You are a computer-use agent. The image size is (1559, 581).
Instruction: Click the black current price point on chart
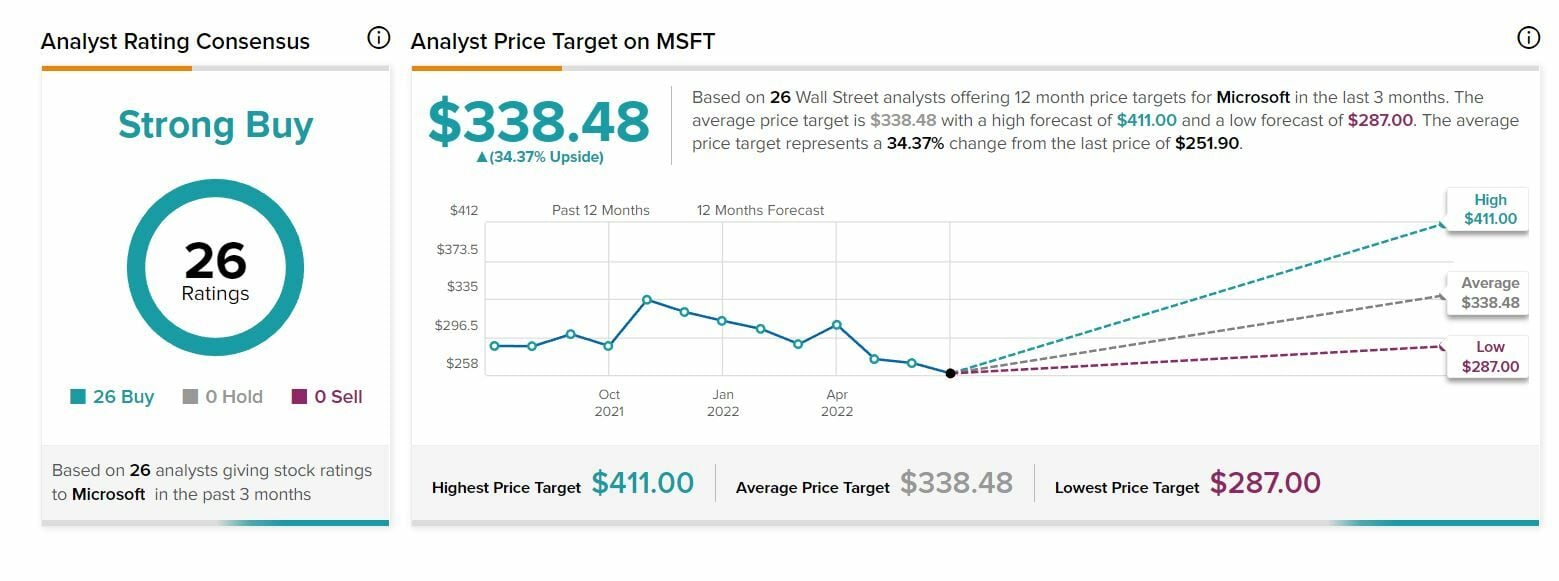pos(950,373)
